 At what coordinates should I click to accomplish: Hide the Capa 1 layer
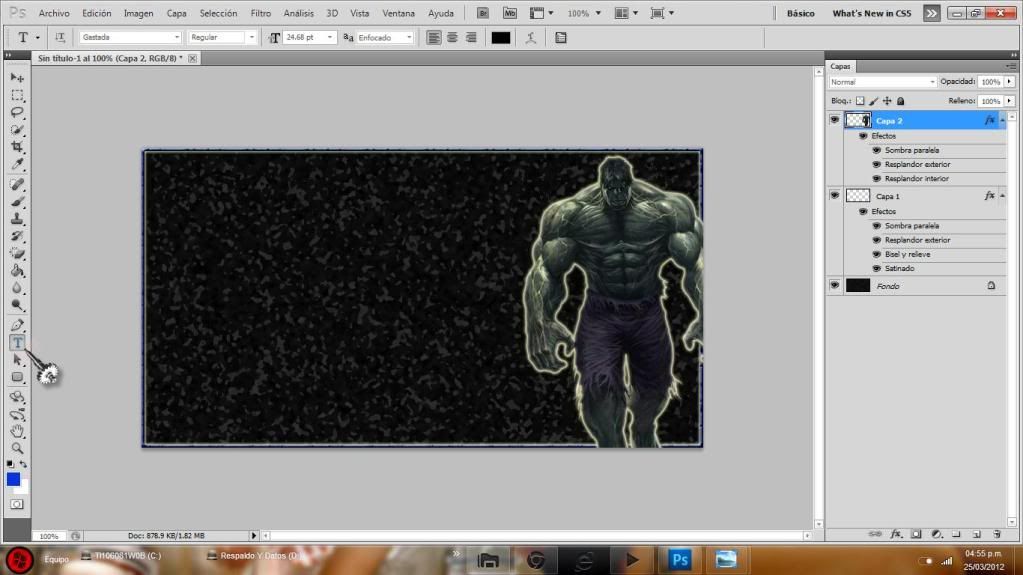pos(834,195)
